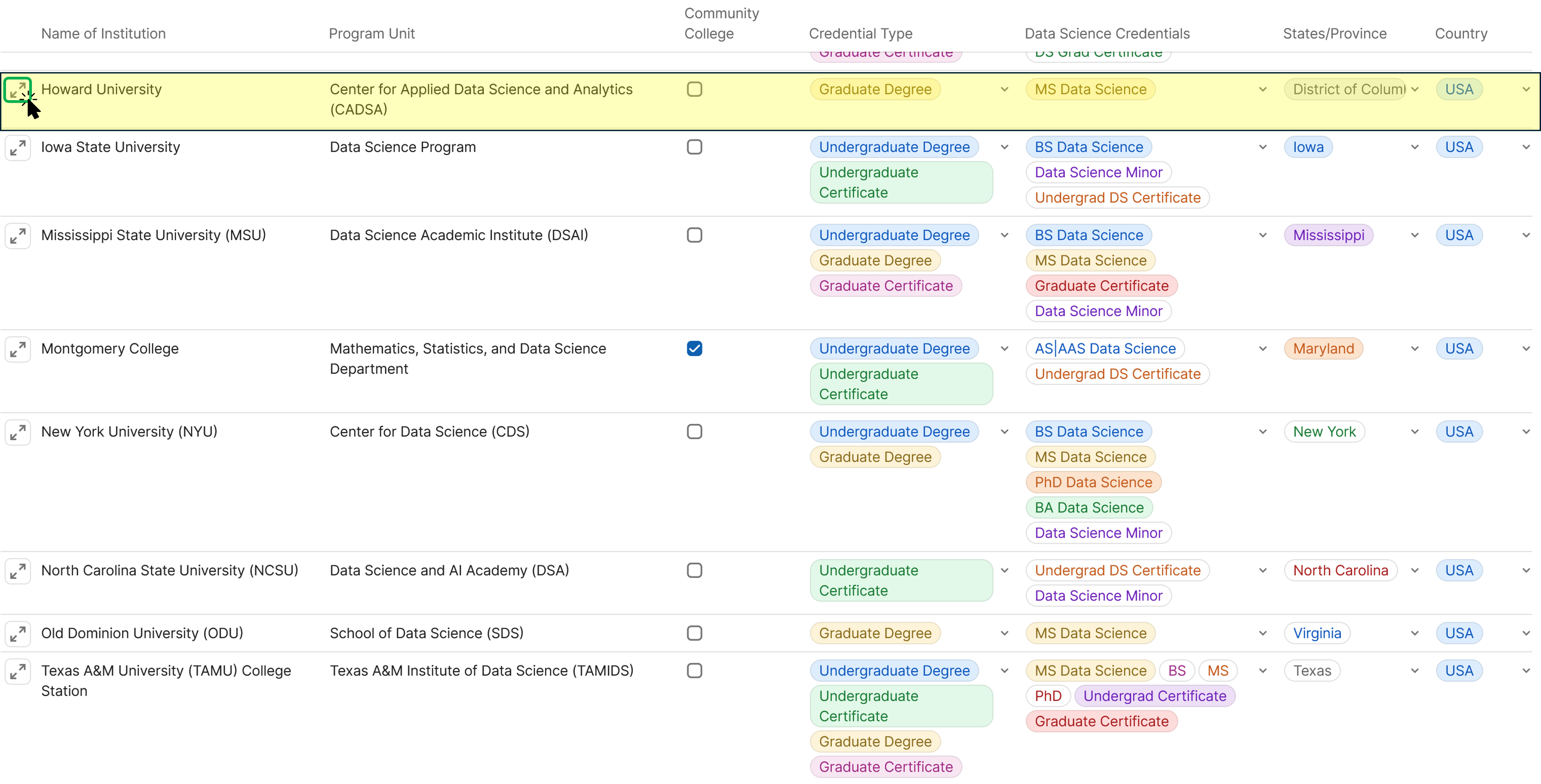Expand the Howard University row details
This screenshot has height=784, width=1541.
click(x=18, y=90)
